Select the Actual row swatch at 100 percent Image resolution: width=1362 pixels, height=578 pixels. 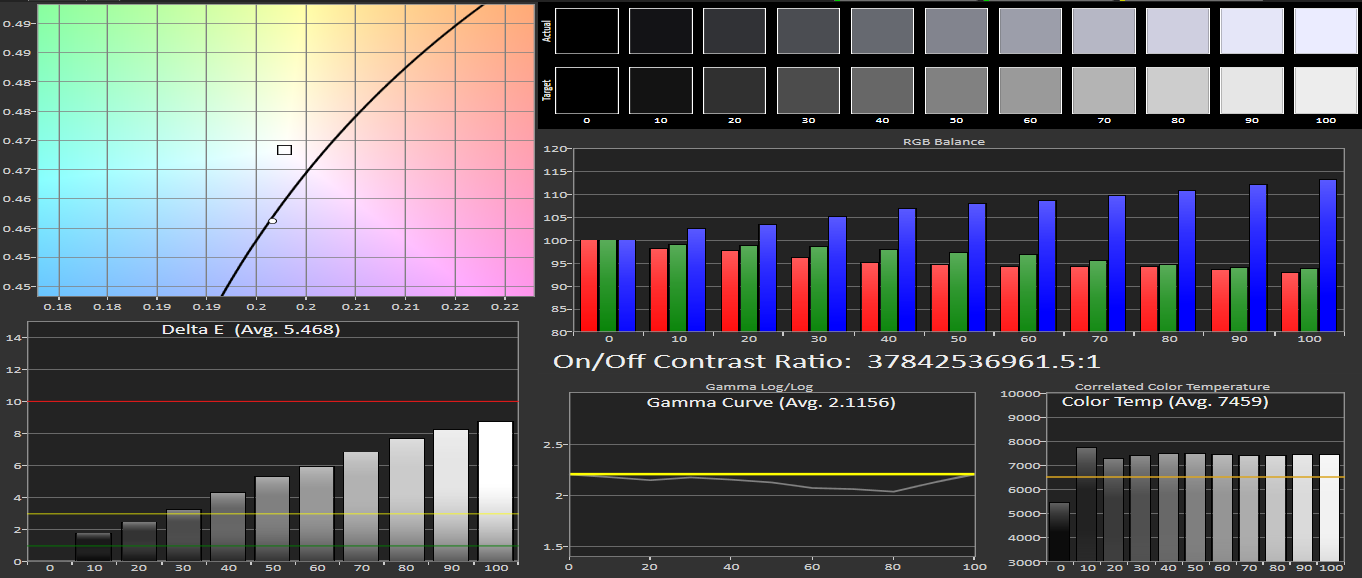pyautogui.click(x=1327, y=31)
